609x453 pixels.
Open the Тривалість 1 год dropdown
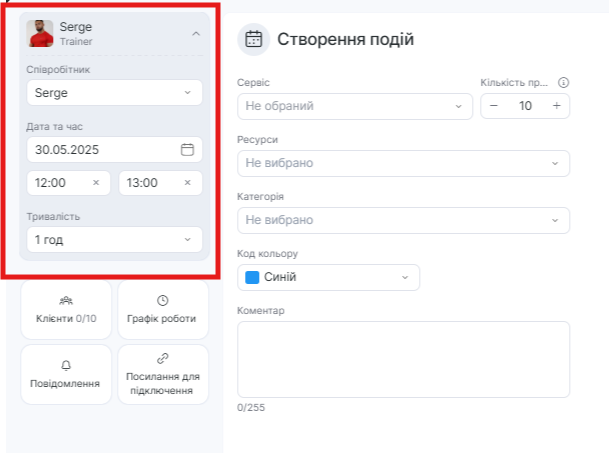coord(115,240)
